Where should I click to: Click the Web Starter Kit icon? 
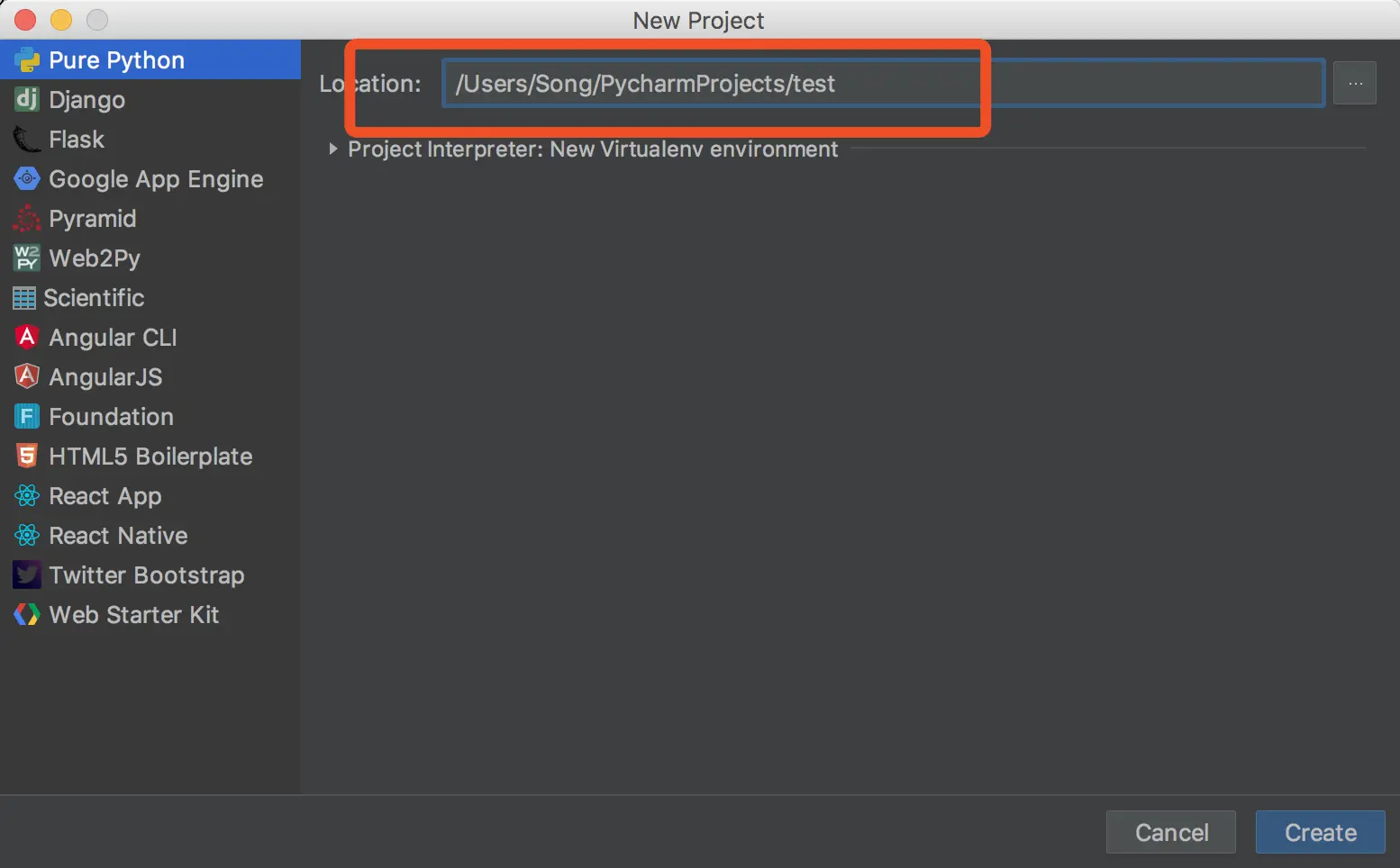pyautogui.click(x=27, y=614)
